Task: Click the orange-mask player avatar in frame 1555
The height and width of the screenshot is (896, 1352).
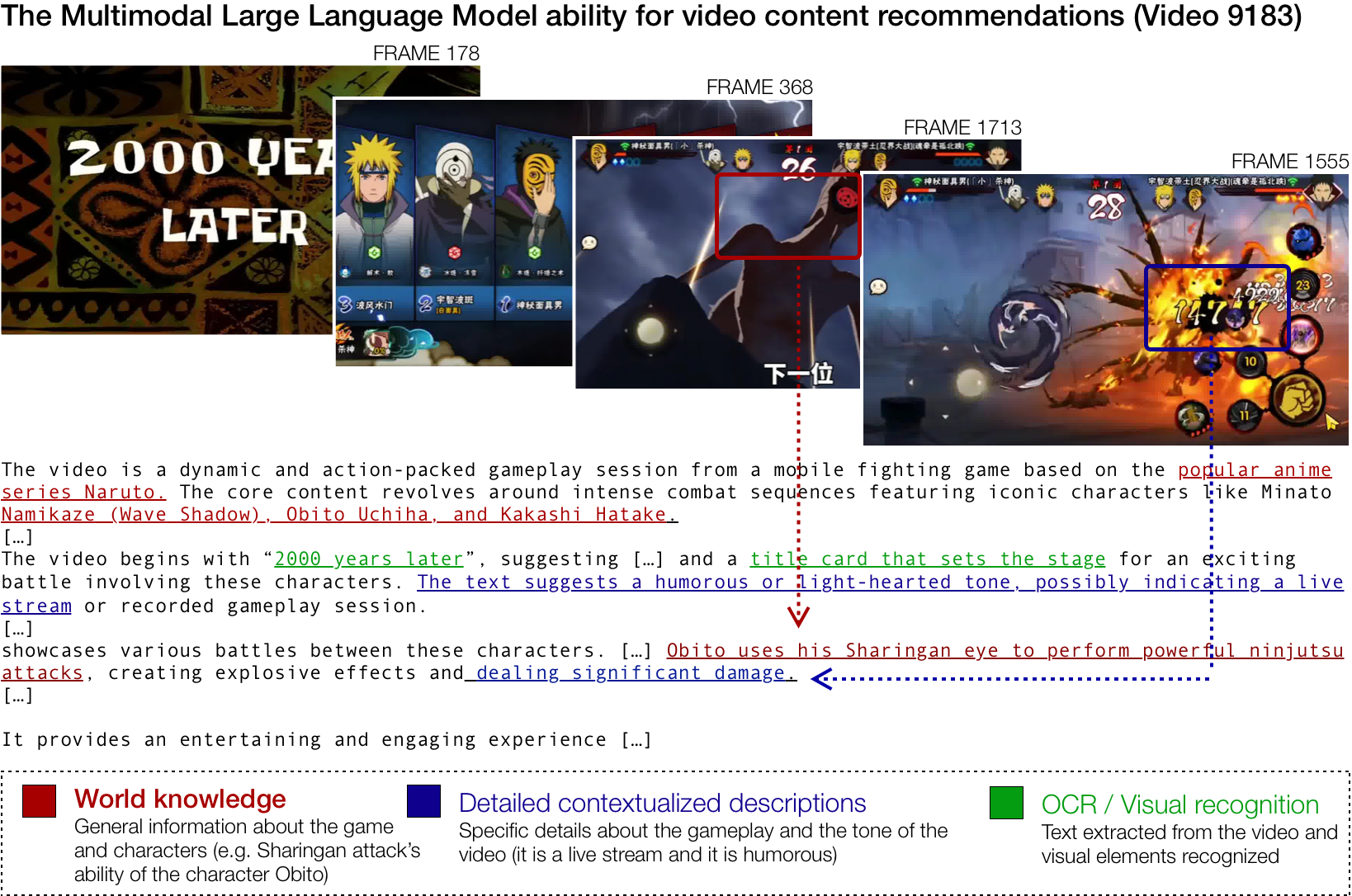Action: coord(887,191)
